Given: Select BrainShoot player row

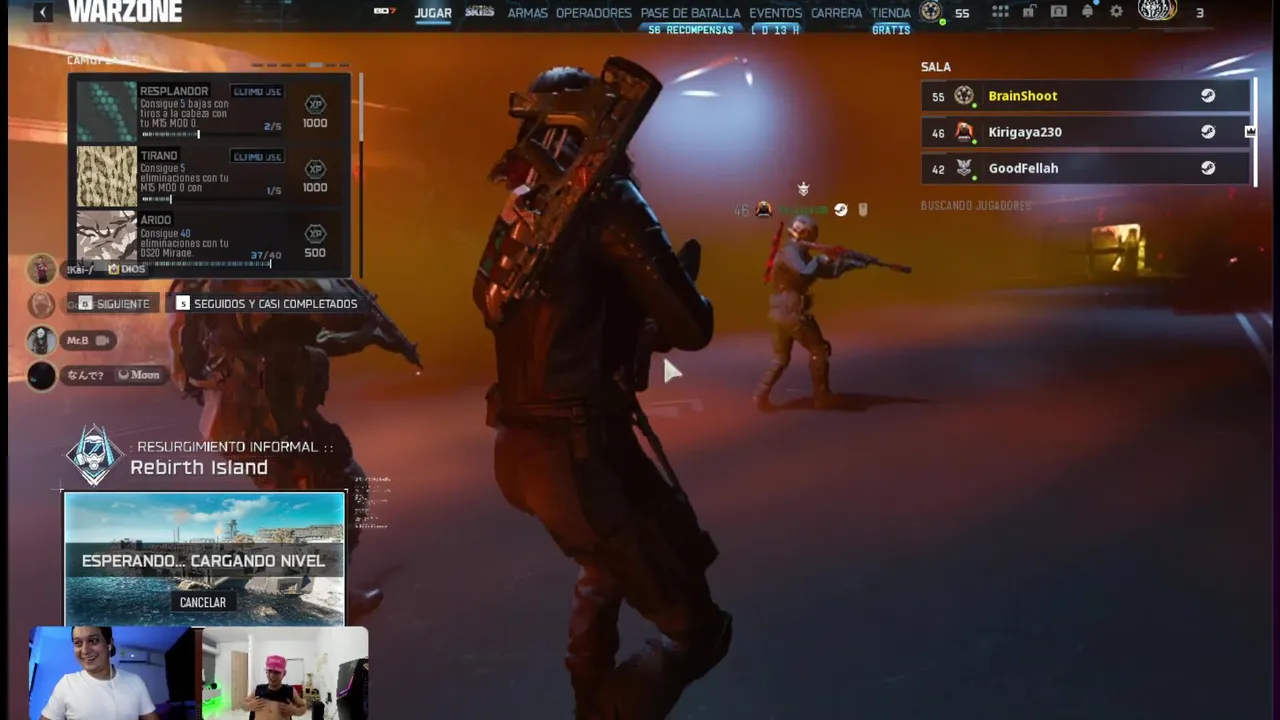Looking at the screenshot, I should click(1086, 96).
